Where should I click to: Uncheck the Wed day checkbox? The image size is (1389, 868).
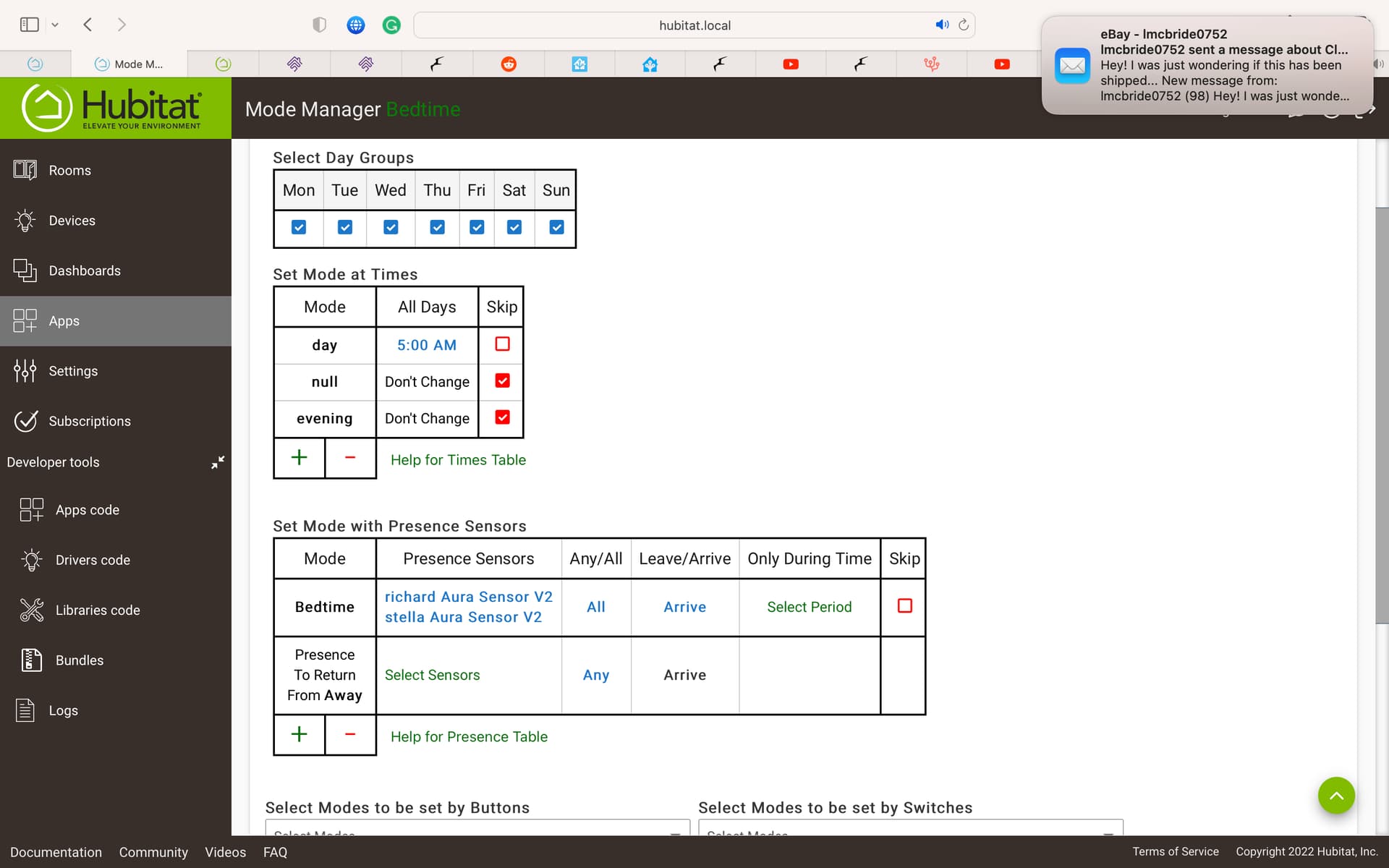click(x=391, y=227)
